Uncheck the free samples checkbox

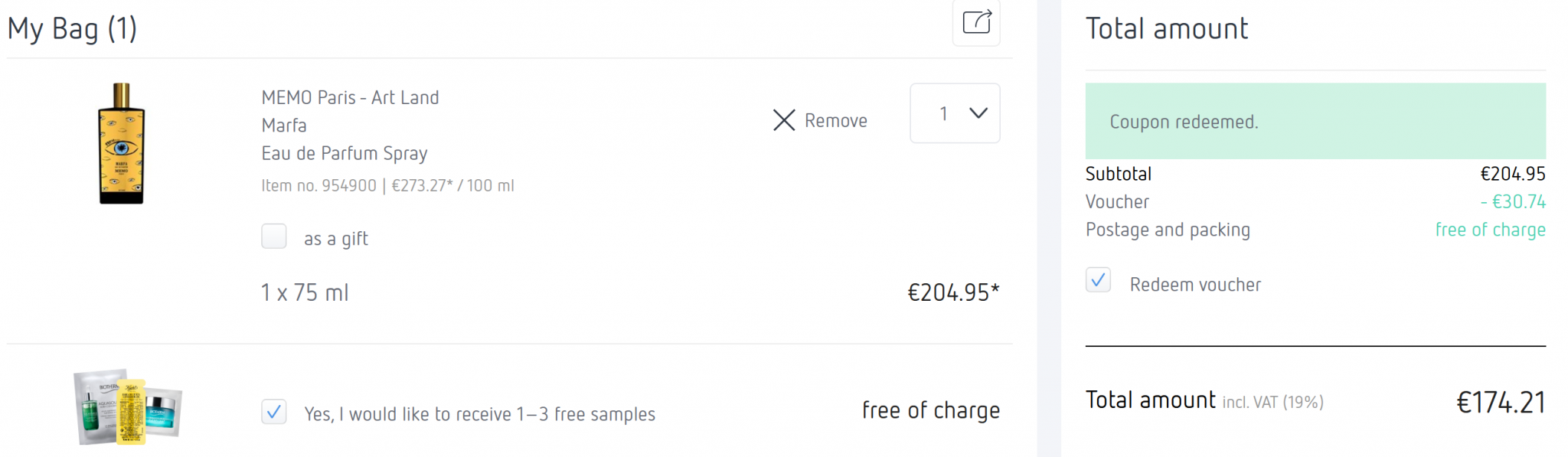click(x=274, y=412)
